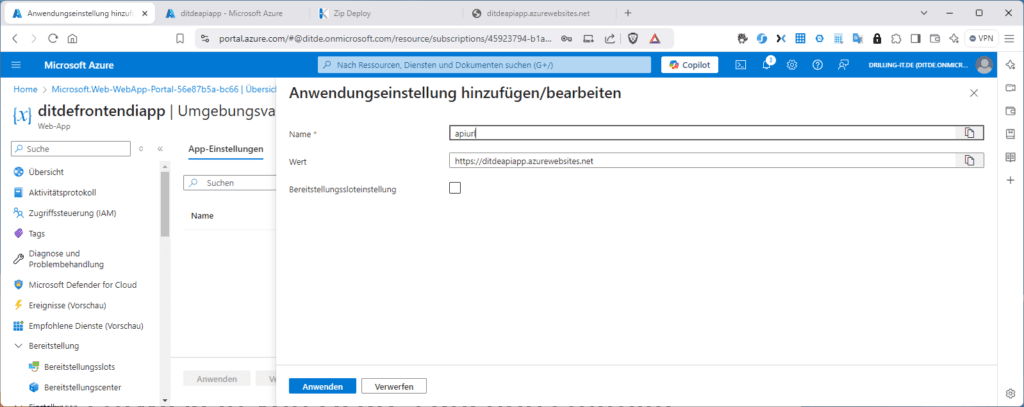This screenshot has width=1024, height=407.
Task: Open the tab search dropdown arrow
Action: (925, 13)
